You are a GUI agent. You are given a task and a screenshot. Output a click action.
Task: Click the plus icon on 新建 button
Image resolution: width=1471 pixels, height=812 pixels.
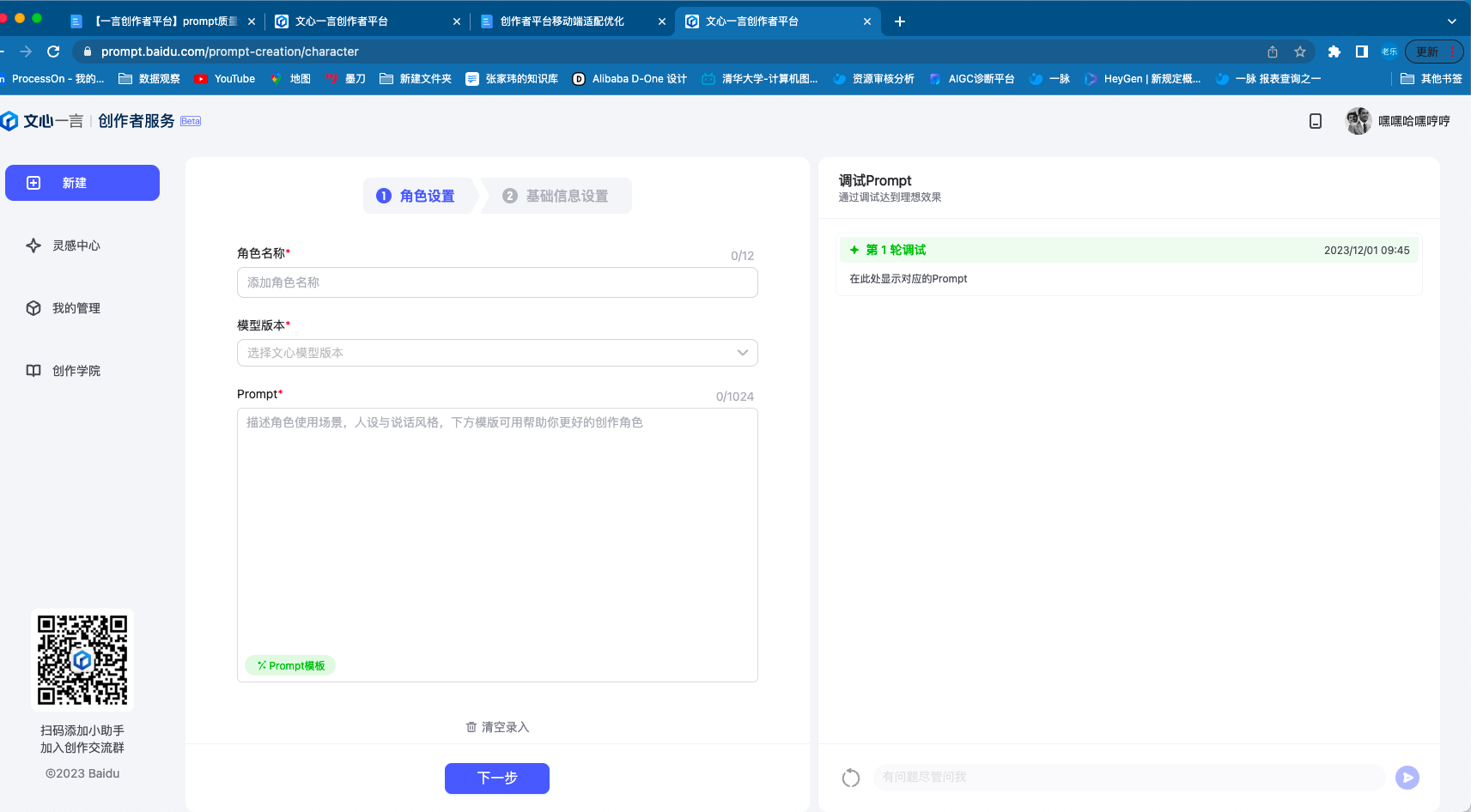click(33, 183)
